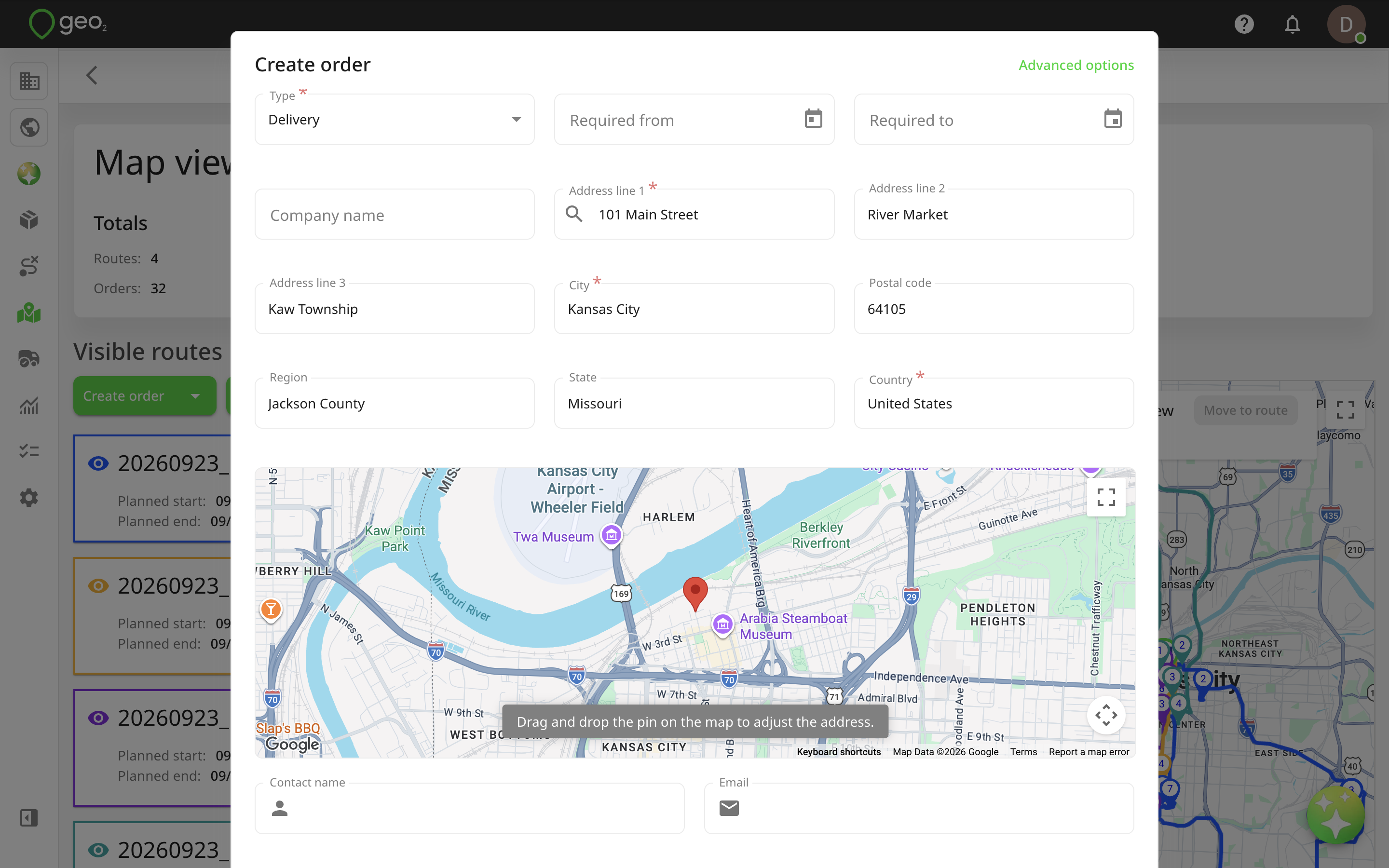Click the Postal code field
The height and width of the screenshot is (868, 1389).
click(x=994, y=309)
